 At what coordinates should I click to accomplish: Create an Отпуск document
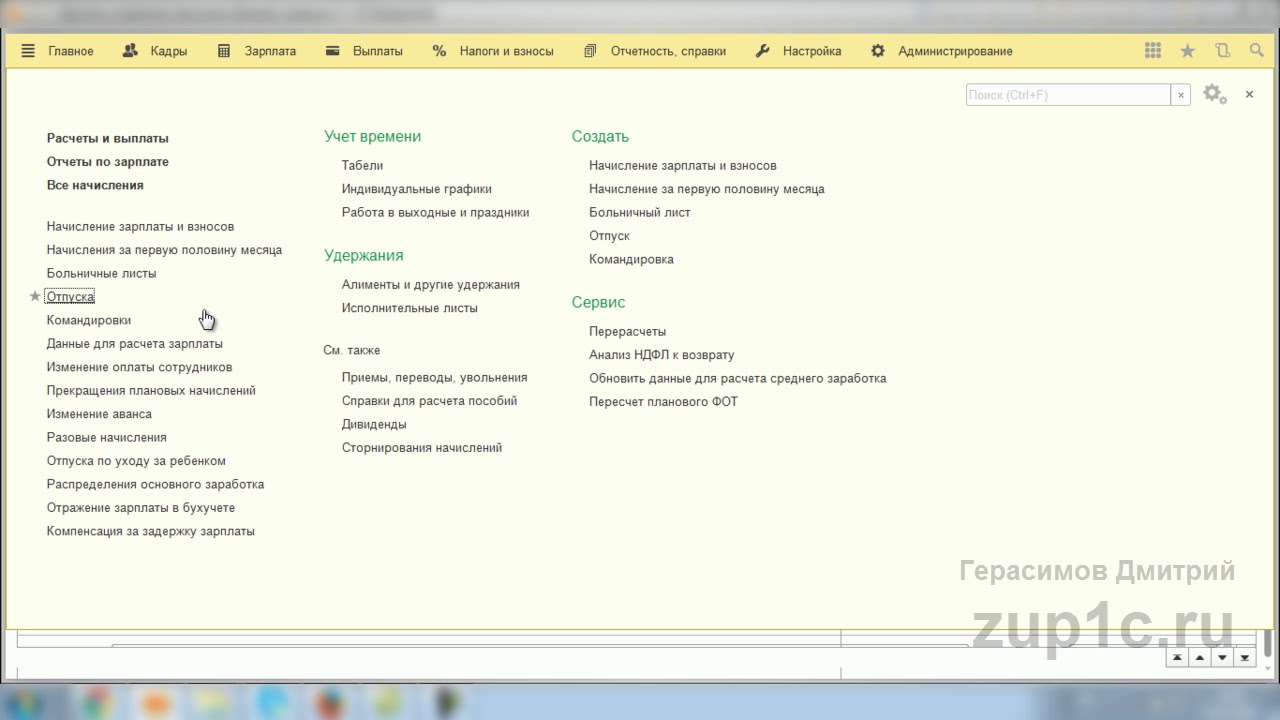point(610,236)
